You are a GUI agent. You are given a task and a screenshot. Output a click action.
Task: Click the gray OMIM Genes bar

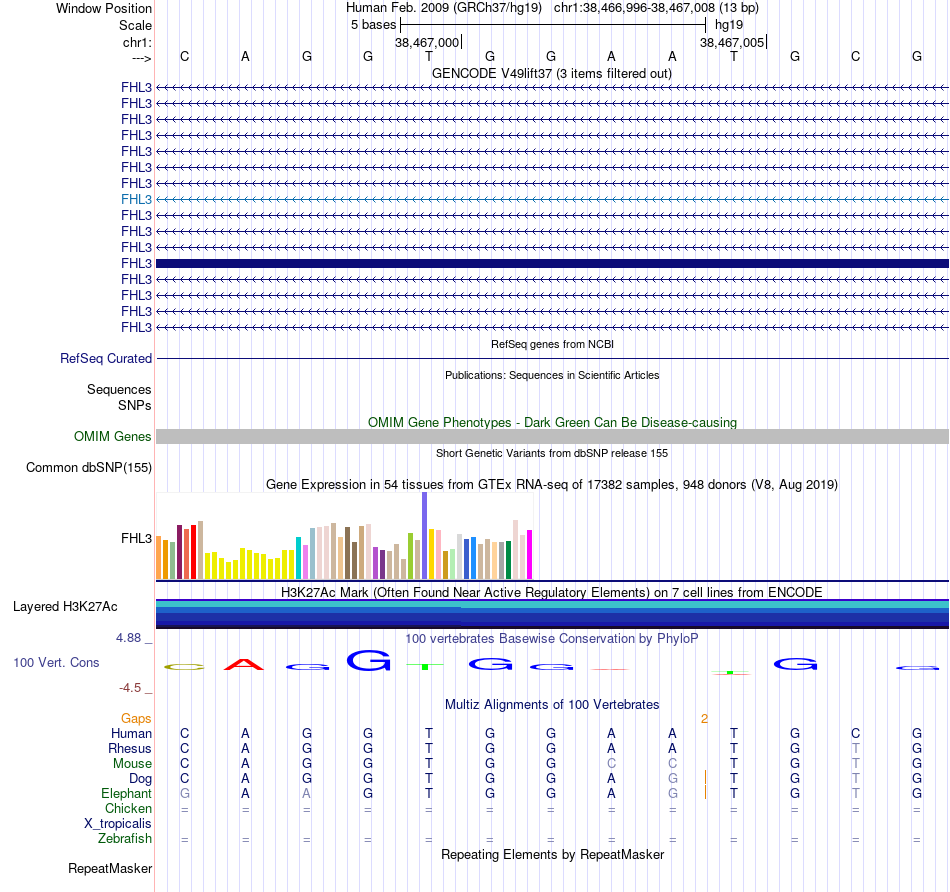(553, 436)
